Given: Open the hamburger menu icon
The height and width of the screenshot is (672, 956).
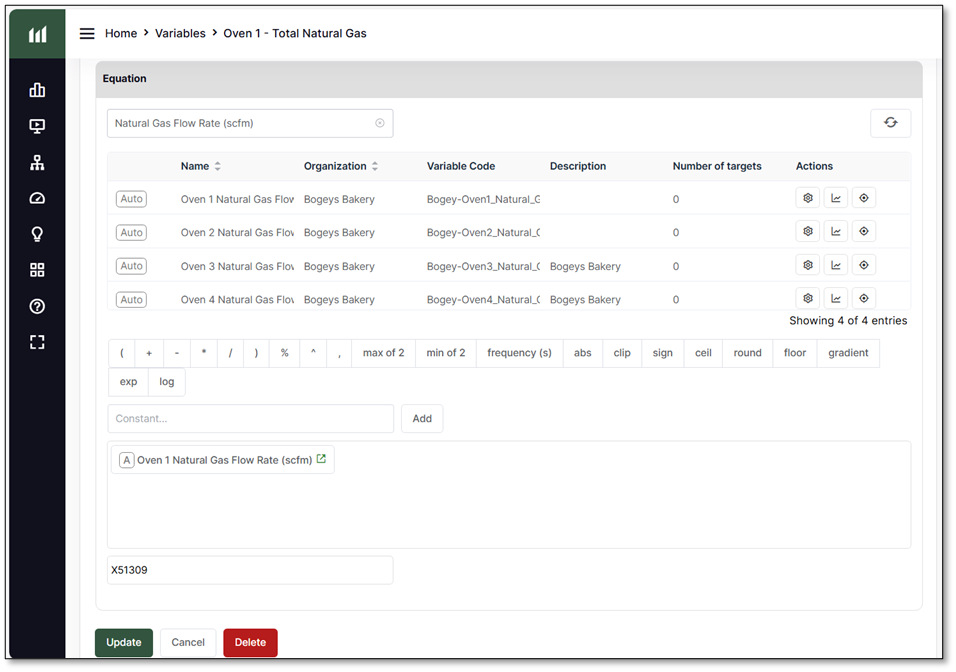Looking at the screenshot, I should 87,34.
